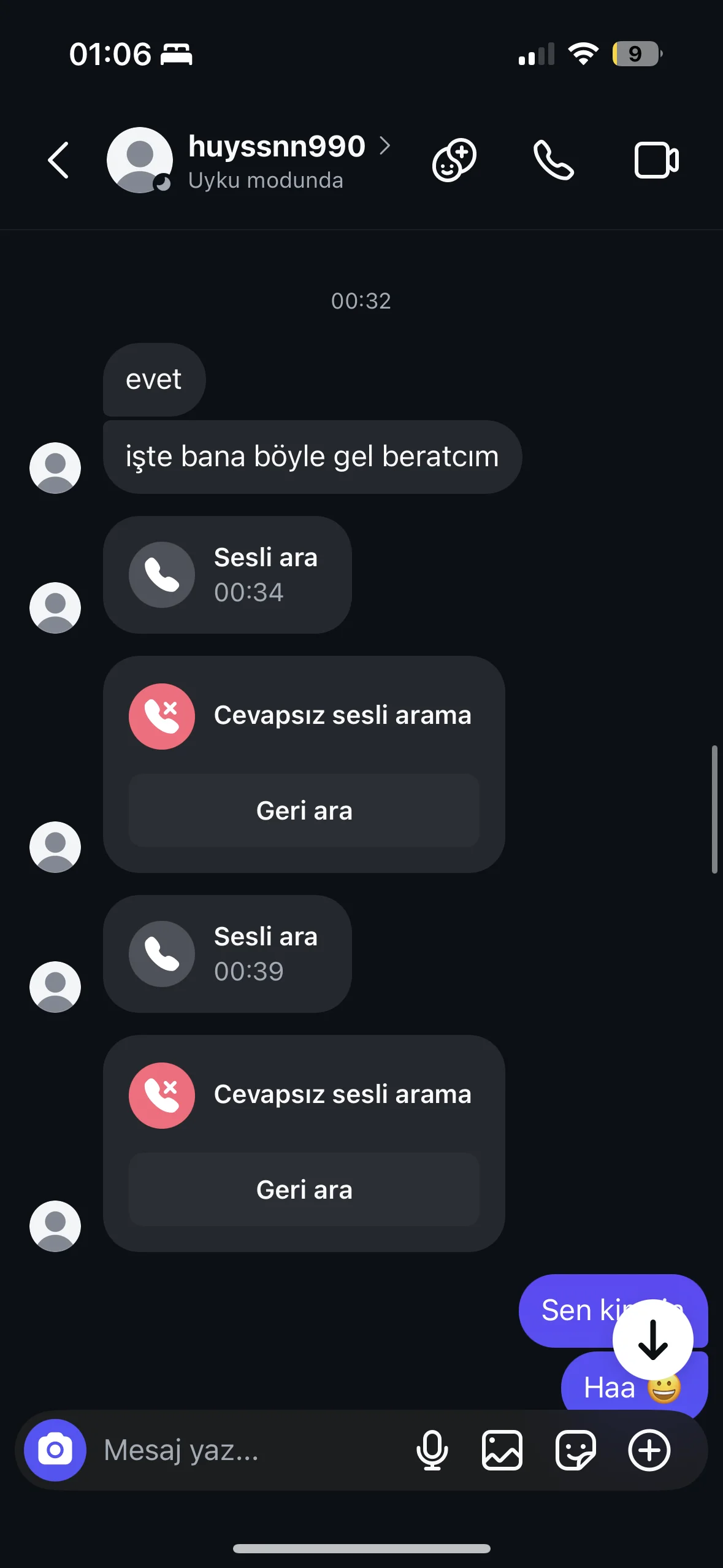Image resolution: width=723 pixels, height=1568 pixels.
Task: Tap the first Geri ara button
Action: tap(304, 810)
